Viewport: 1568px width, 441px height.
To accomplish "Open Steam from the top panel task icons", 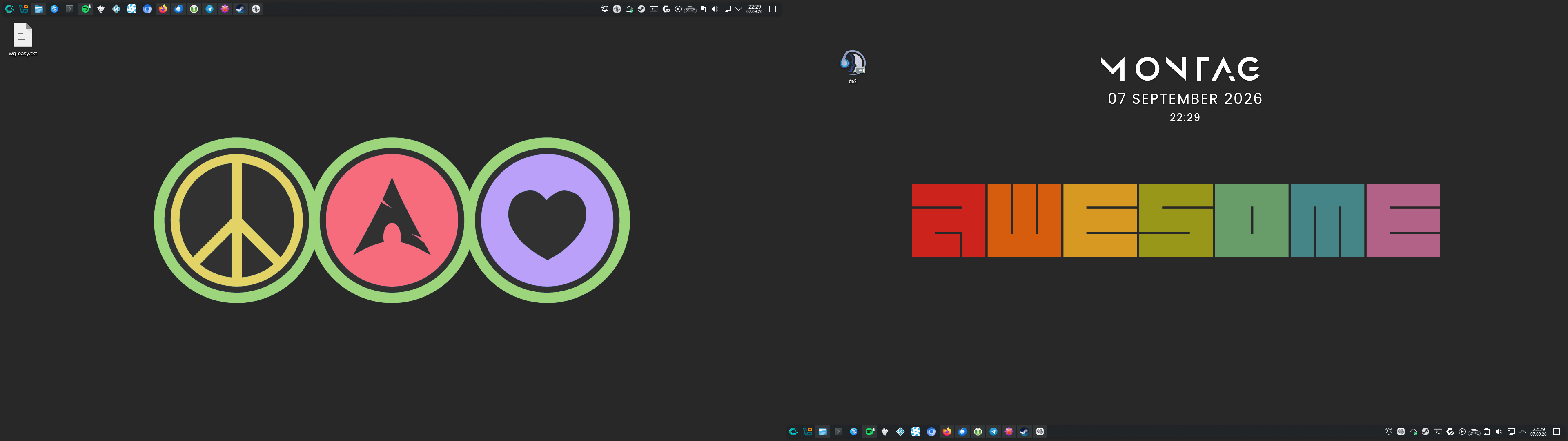I will coord(241,9).
